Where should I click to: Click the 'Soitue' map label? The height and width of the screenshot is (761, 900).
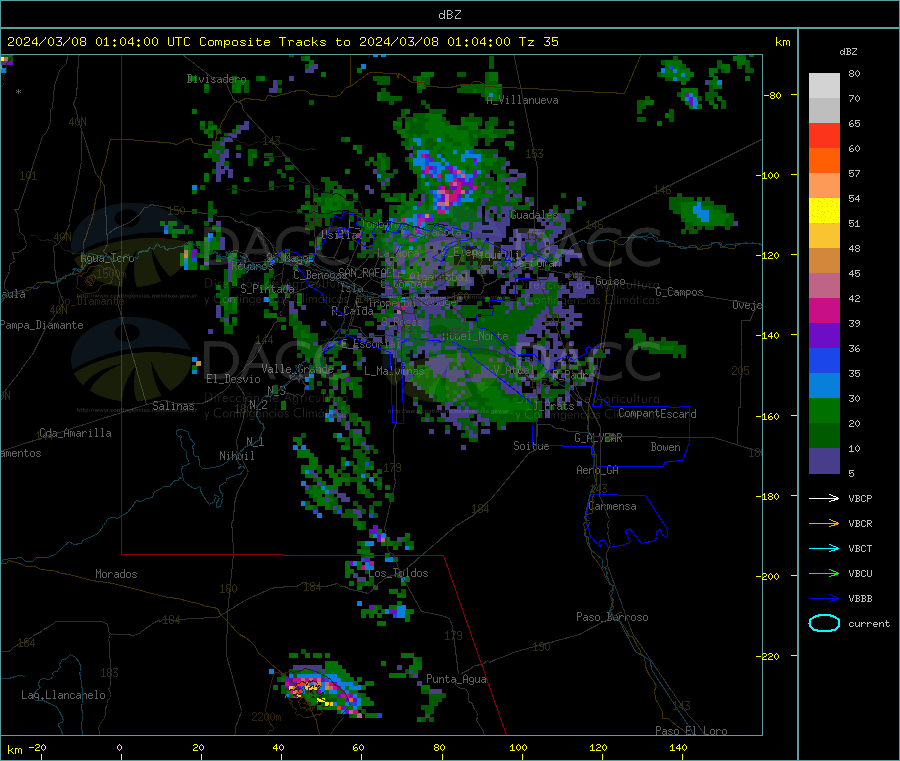pos(531,446)
